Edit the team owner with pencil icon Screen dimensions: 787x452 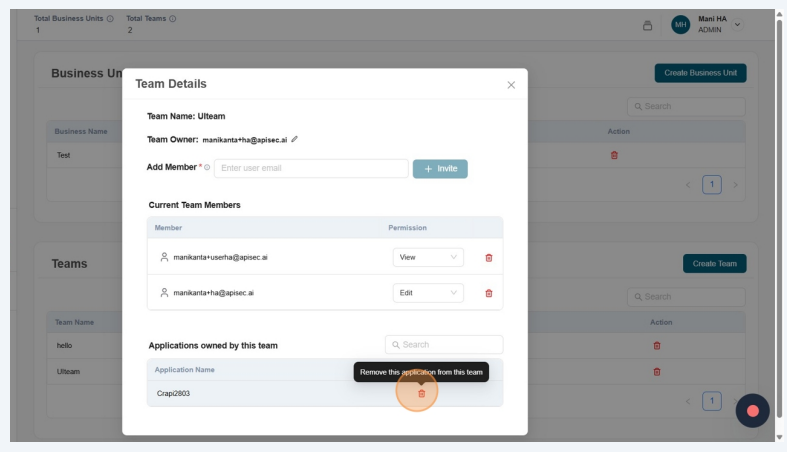click(x=295, y=140)
